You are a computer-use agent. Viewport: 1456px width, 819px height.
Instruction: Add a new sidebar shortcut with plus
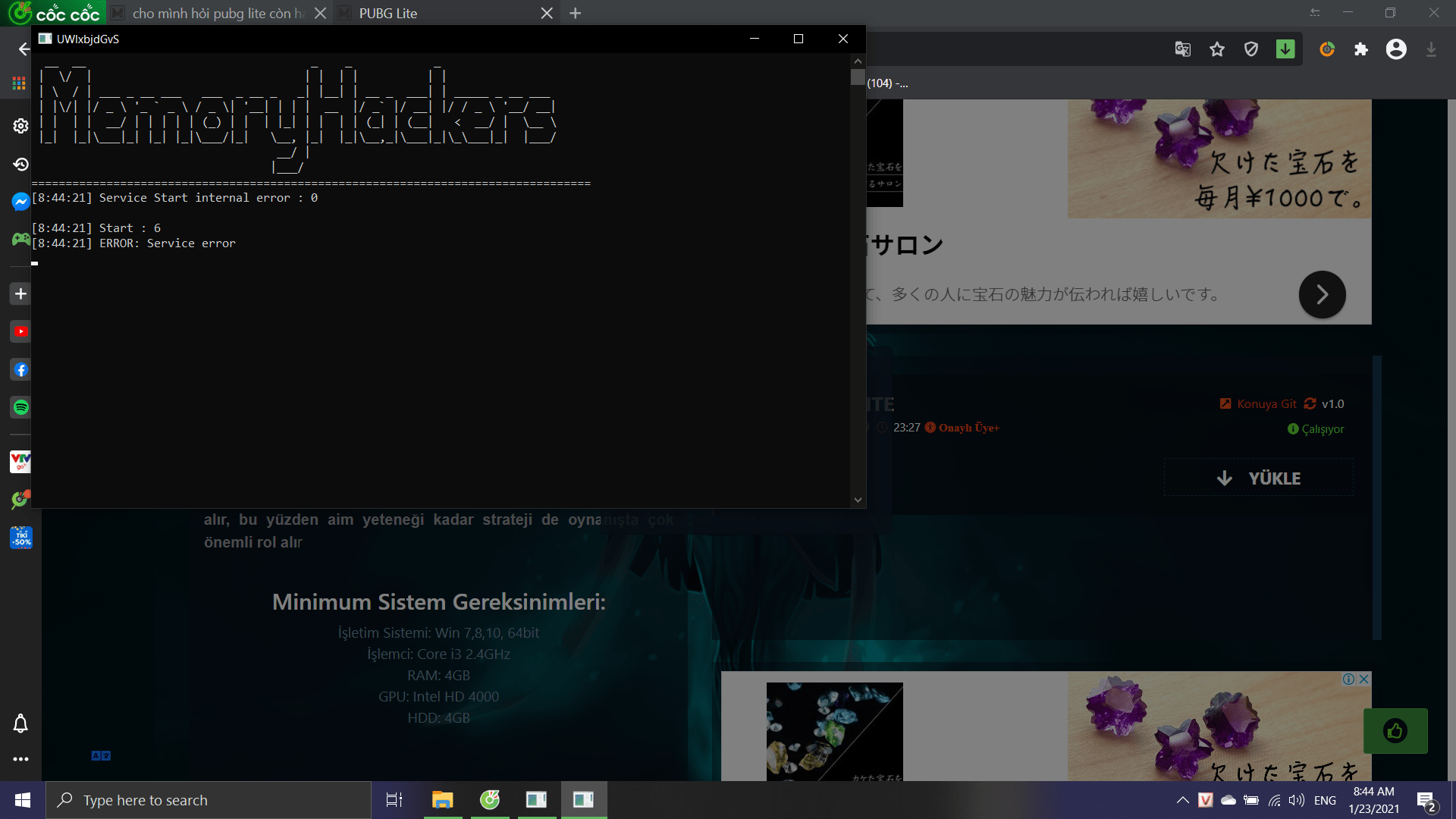click(x=20, y=293)
